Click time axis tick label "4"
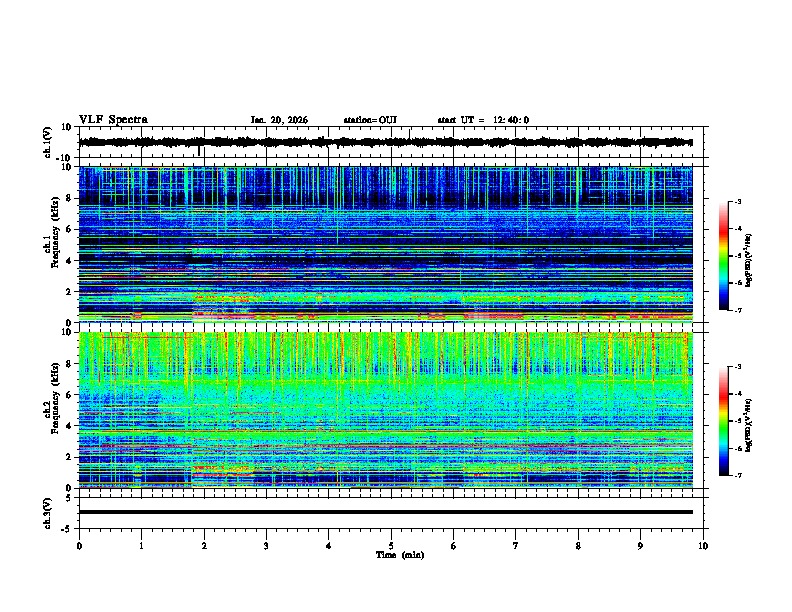The image size is (792, 612). click(329, 546)
